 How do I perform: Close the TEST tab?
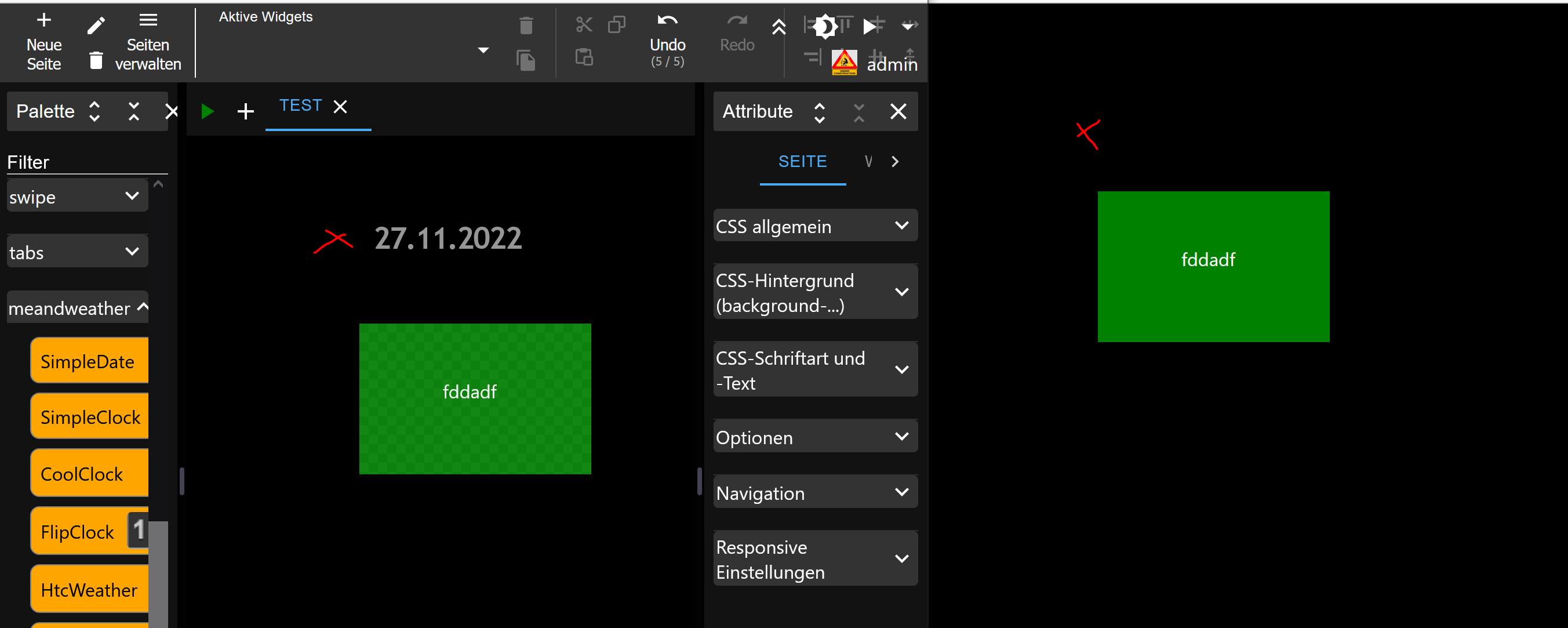[x=340, y=107]
